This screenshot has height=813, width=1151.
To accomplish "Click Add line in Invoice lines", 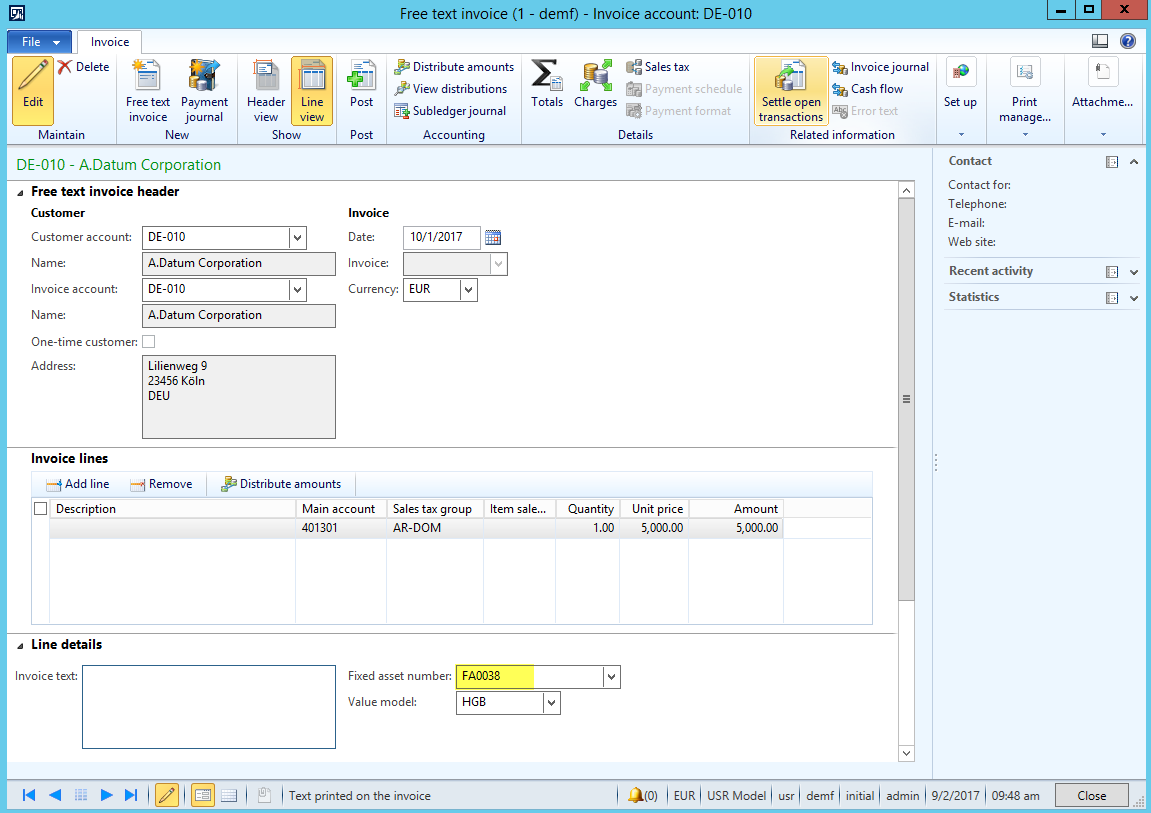I will [x=78, y=484].
